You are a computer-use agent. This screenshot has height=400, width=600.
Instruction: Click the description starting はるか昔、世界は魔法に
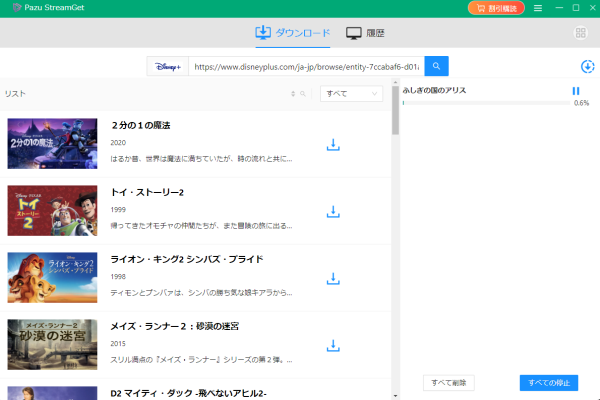click(x=201, y=158)
